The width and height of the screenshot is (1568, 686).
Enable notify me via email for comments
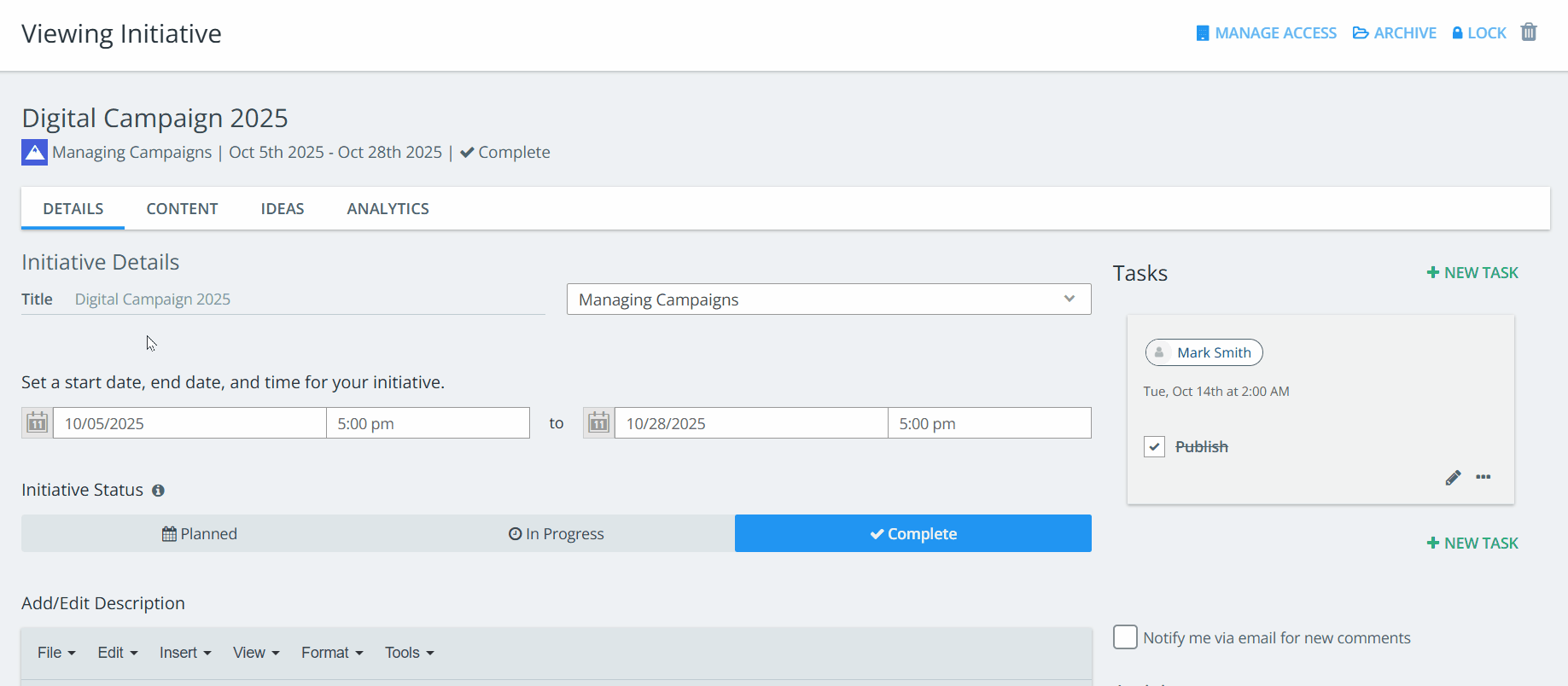1125,637
